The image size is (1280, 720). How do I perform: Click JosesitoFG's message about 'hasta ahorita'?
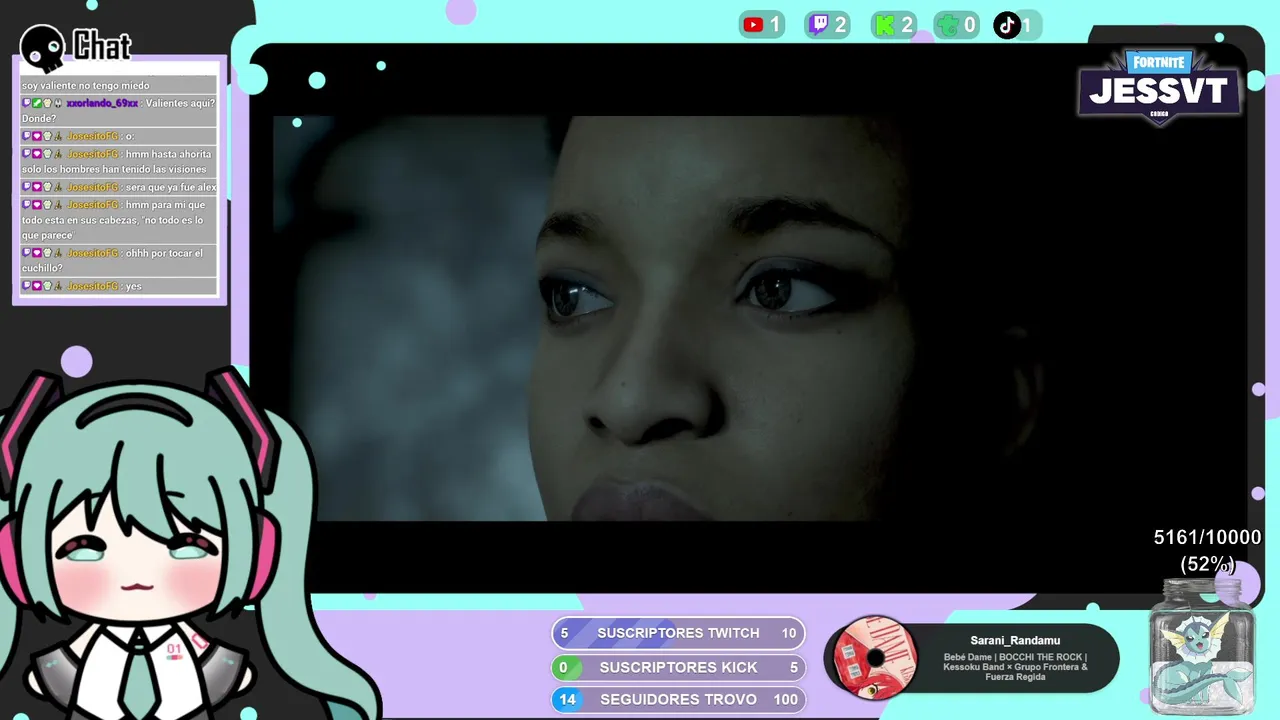point(118,162)
